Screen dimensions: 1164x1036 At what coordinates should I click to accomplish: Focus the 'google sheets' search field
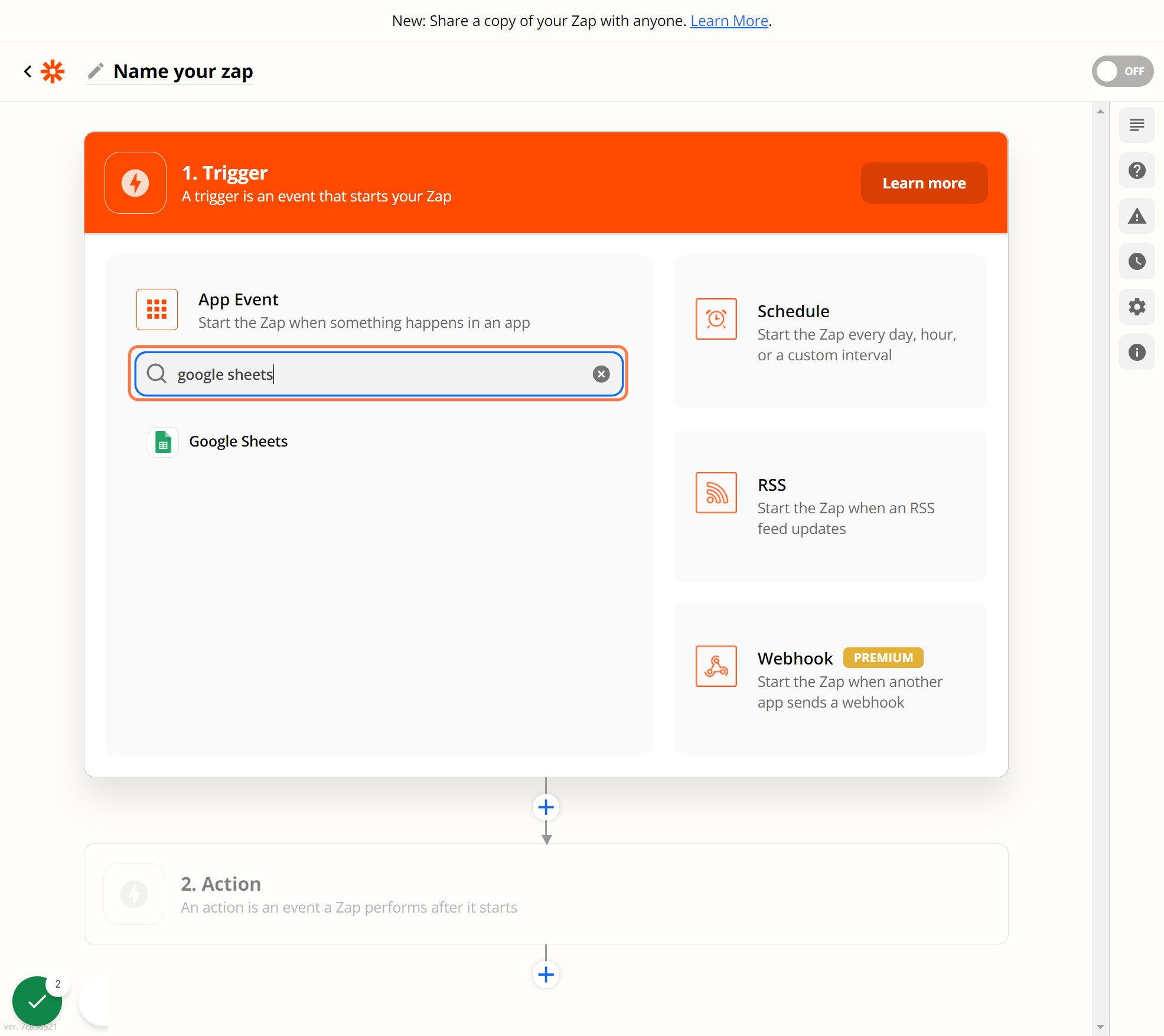tap(378, 374)
